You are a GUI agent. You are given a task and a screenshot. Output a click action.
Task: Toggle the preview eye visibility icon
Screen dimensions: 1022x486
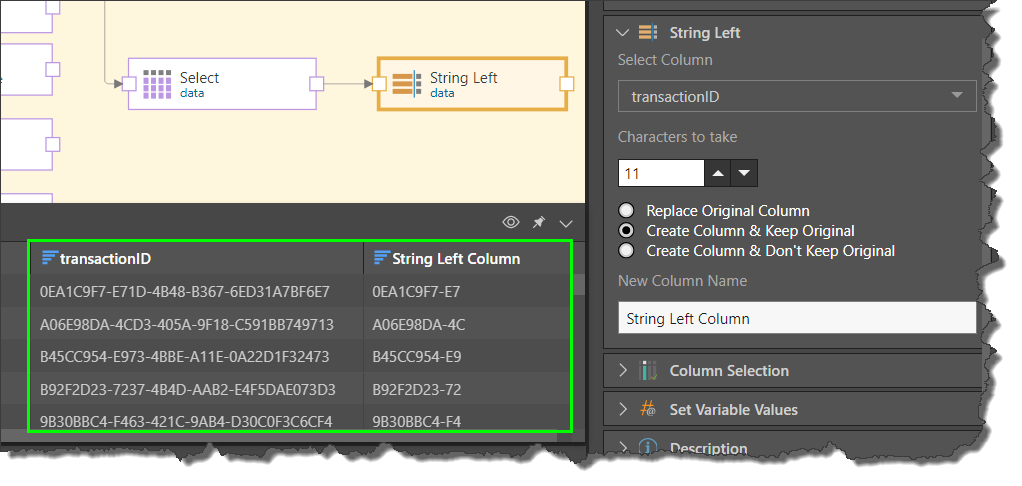click(x=511, y=222)
